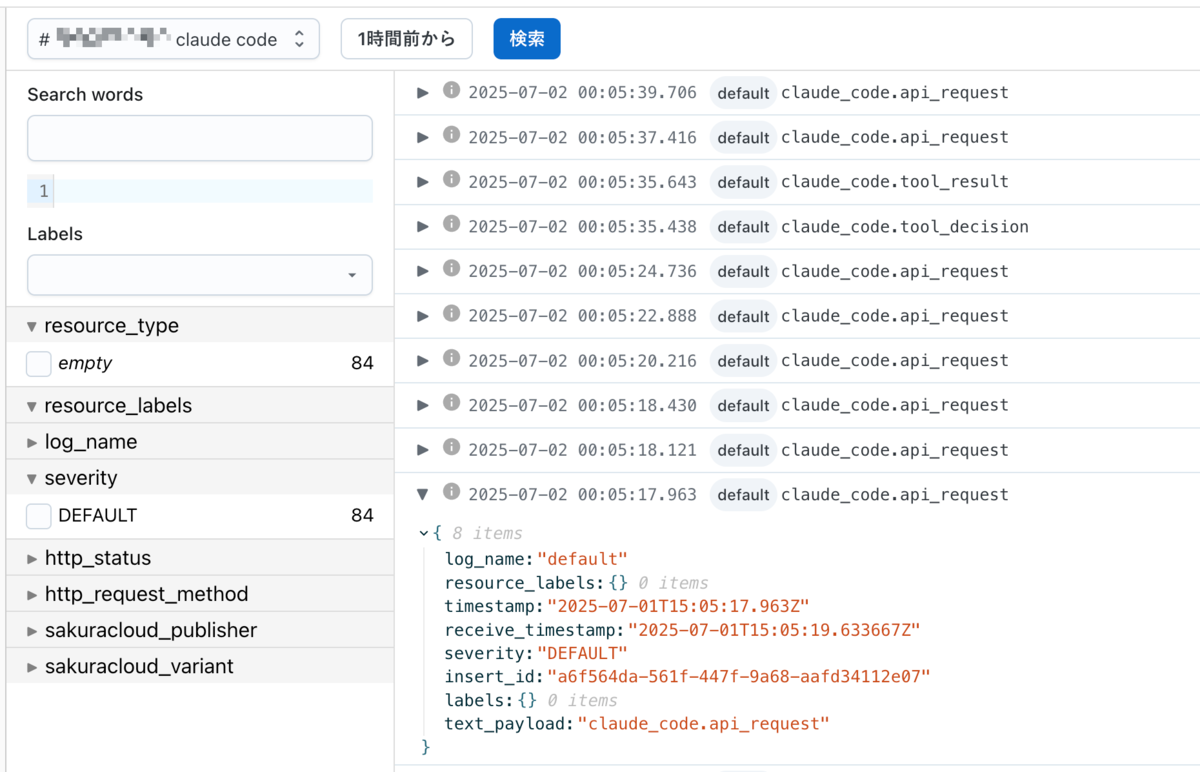Expand the 00:05:18.430 log entry
The width and height of the screenshot is (1200, 772).
point(423,405)
